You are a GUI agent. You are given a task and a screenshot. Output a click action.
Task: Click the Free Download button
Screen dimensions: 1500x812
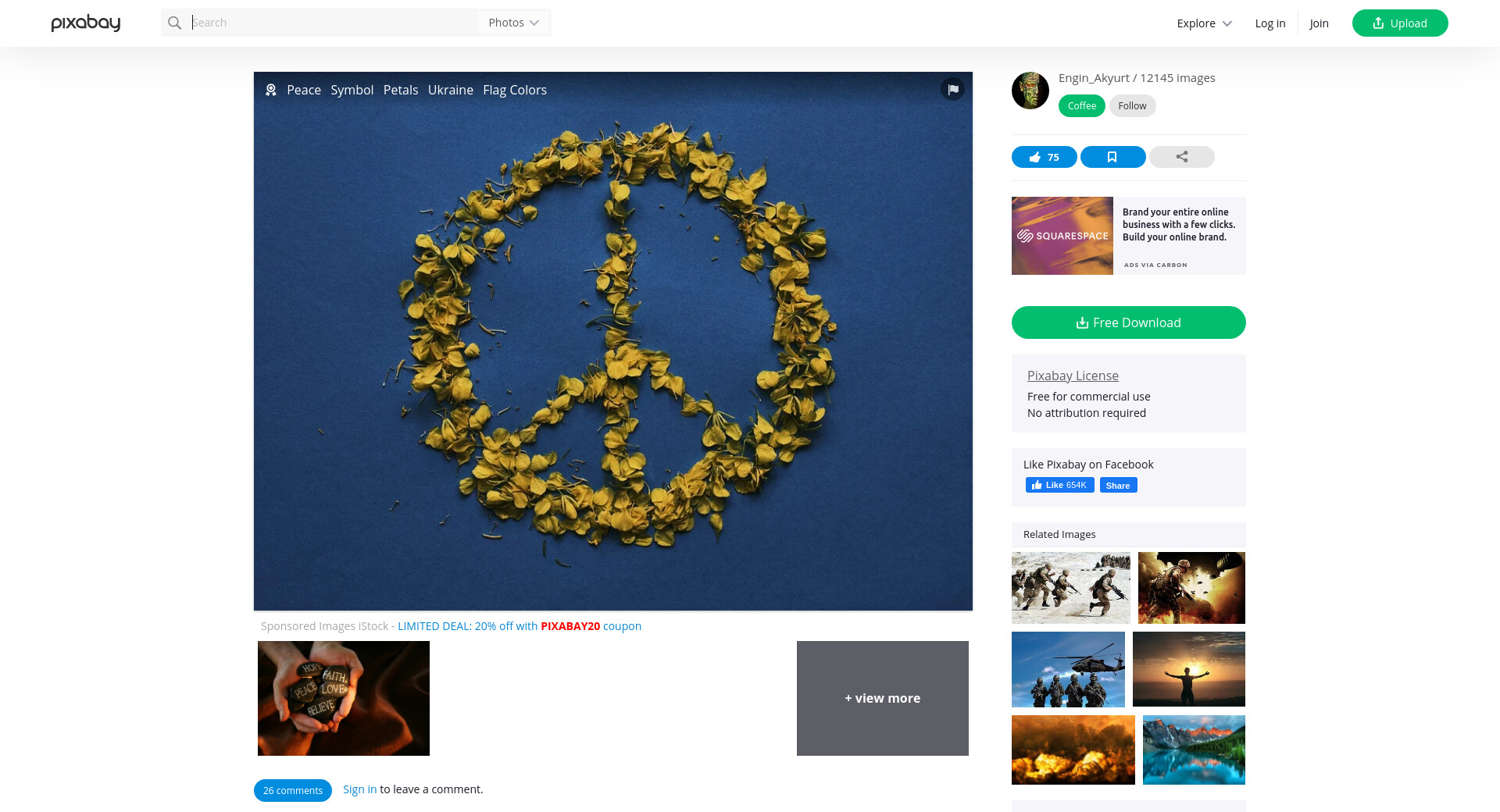pyautogui.click(x=1129, y=322)
